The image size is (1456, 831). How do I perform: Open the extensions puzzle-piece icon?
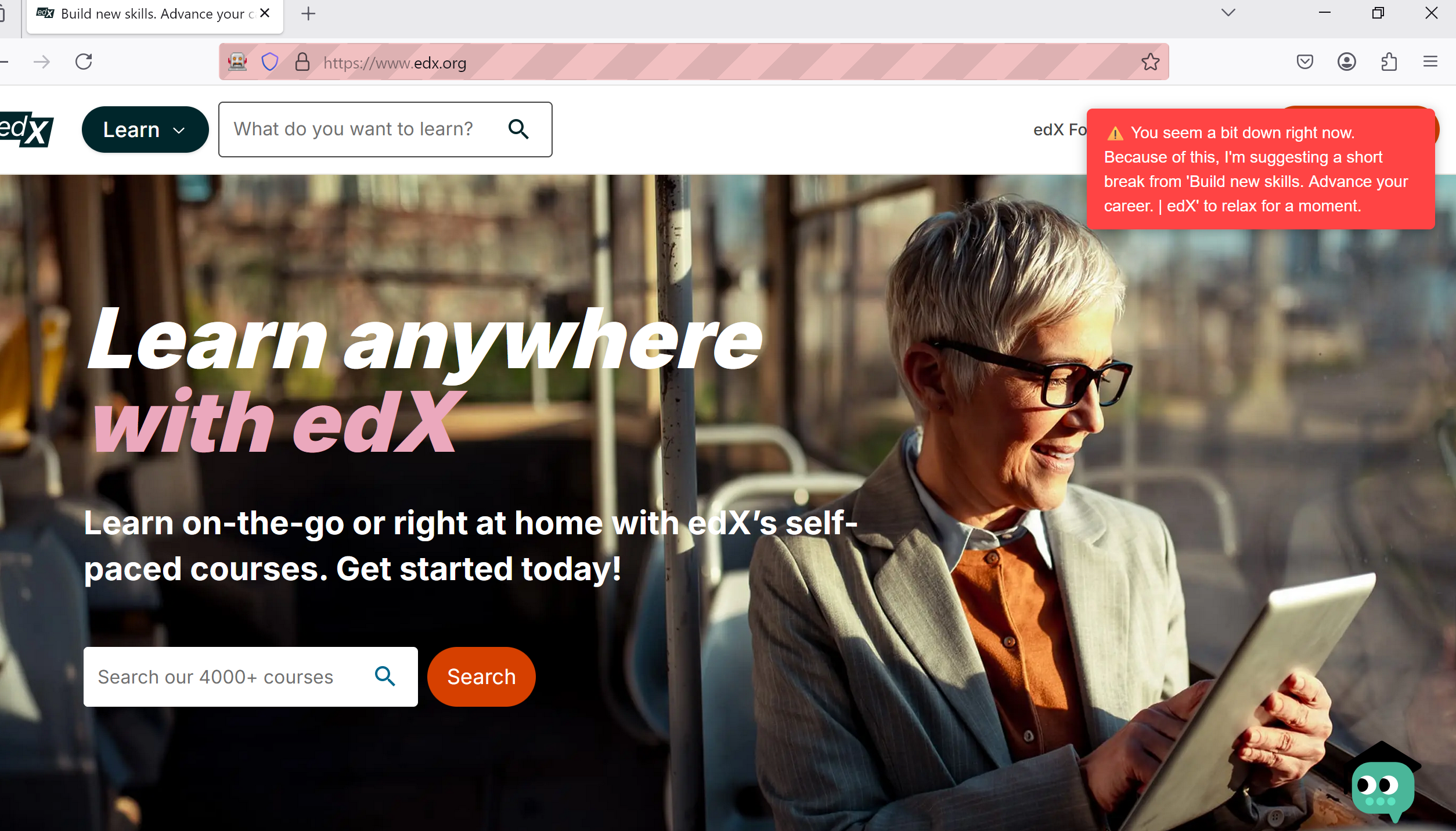(1389, 62)
